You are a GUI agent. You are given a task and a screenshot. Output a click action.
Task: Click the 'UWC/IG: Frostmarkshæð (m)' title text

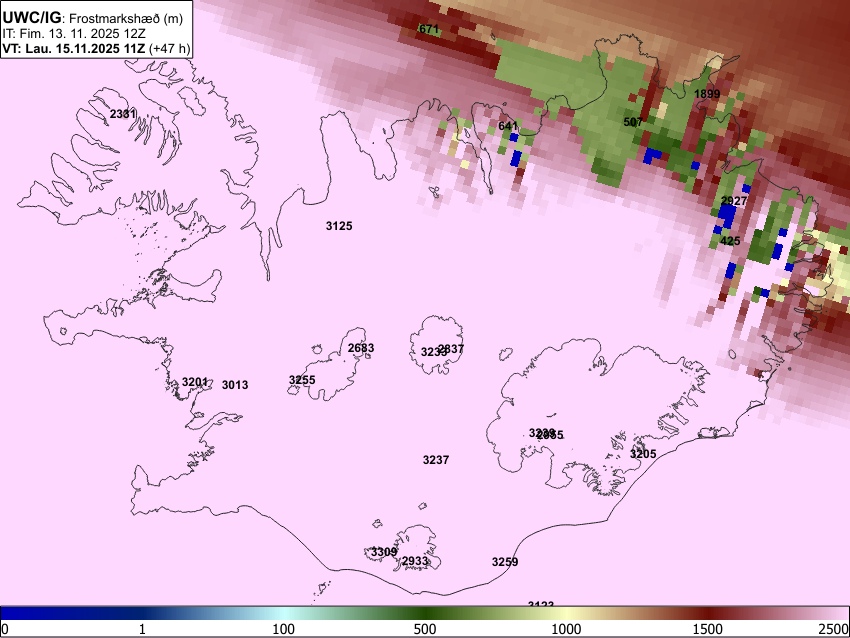click(93, 18)
